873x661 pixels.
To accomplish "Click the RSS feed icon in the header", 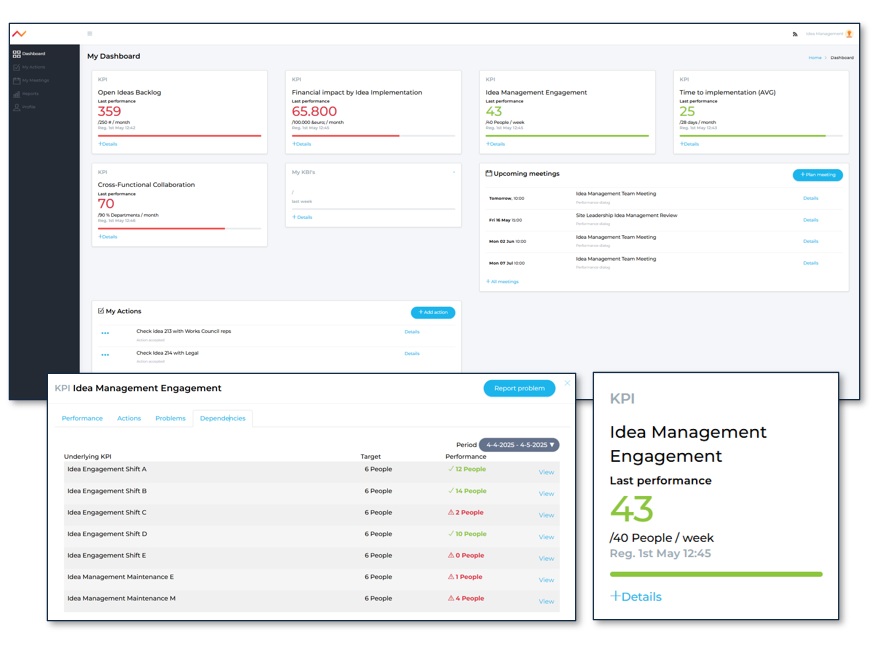I will coord(795,34).
